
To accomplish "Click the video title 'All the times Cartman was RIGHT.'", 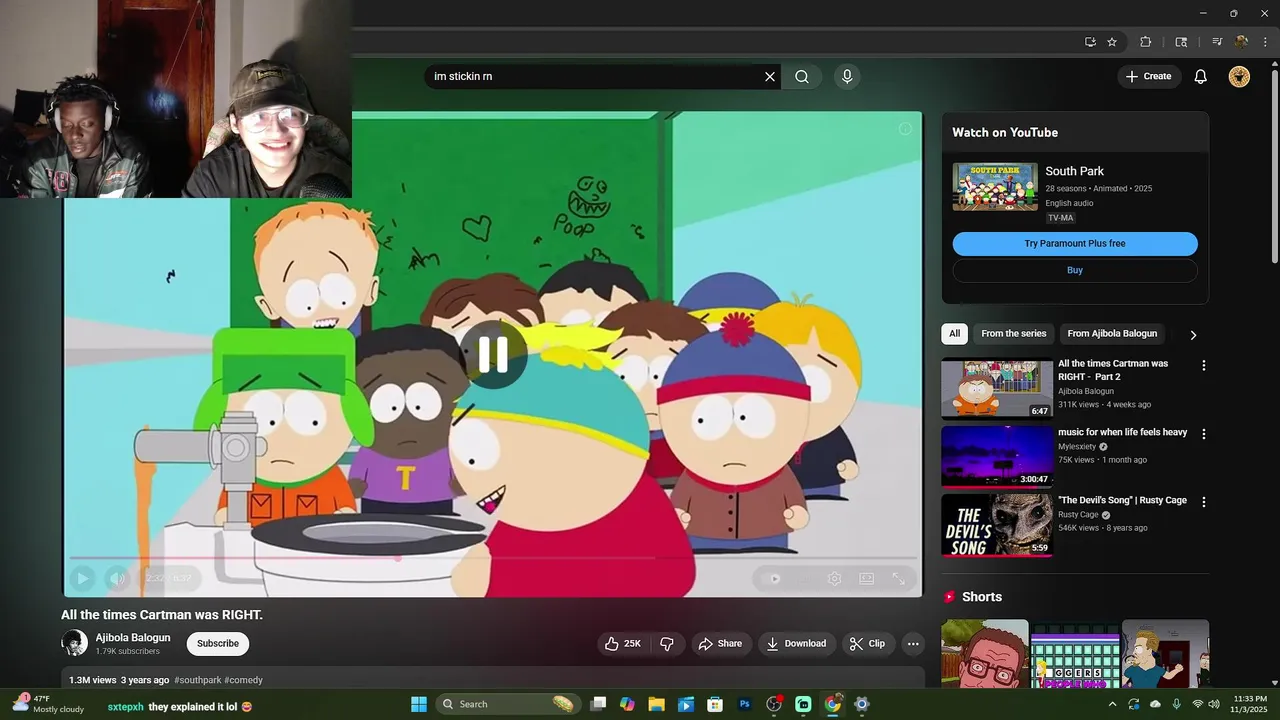I will tap(162, 615).
